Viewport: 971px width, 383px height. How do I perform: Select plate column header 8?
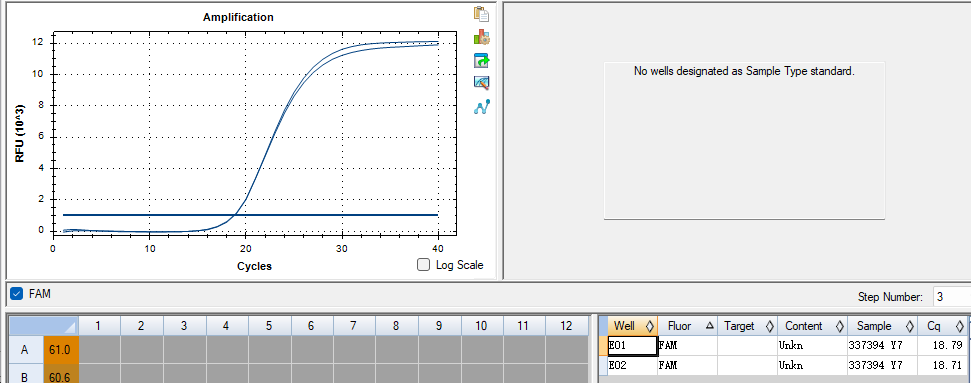pos(396,325)
